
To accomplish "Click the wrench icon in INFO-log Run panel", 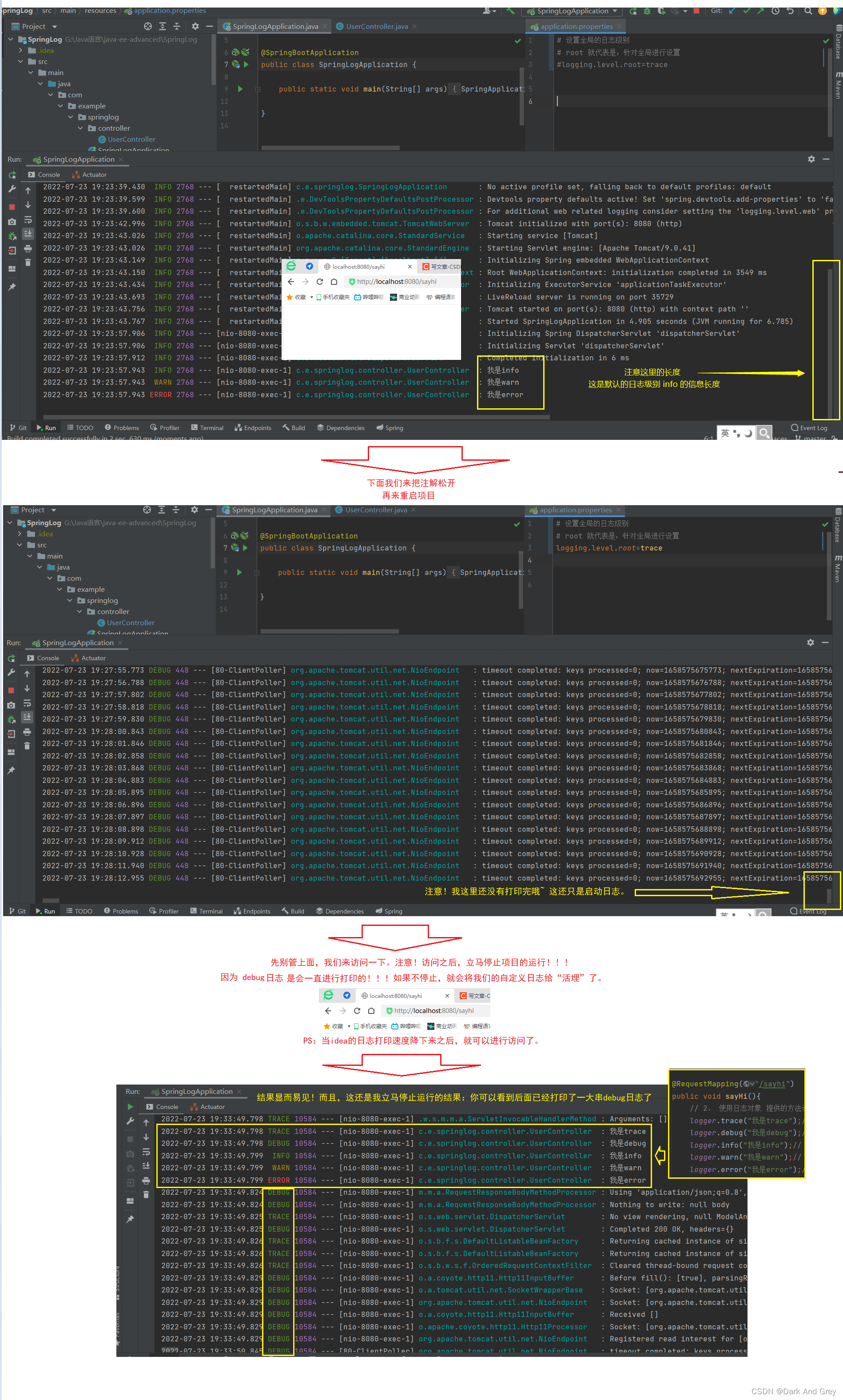I will [12, 189].
